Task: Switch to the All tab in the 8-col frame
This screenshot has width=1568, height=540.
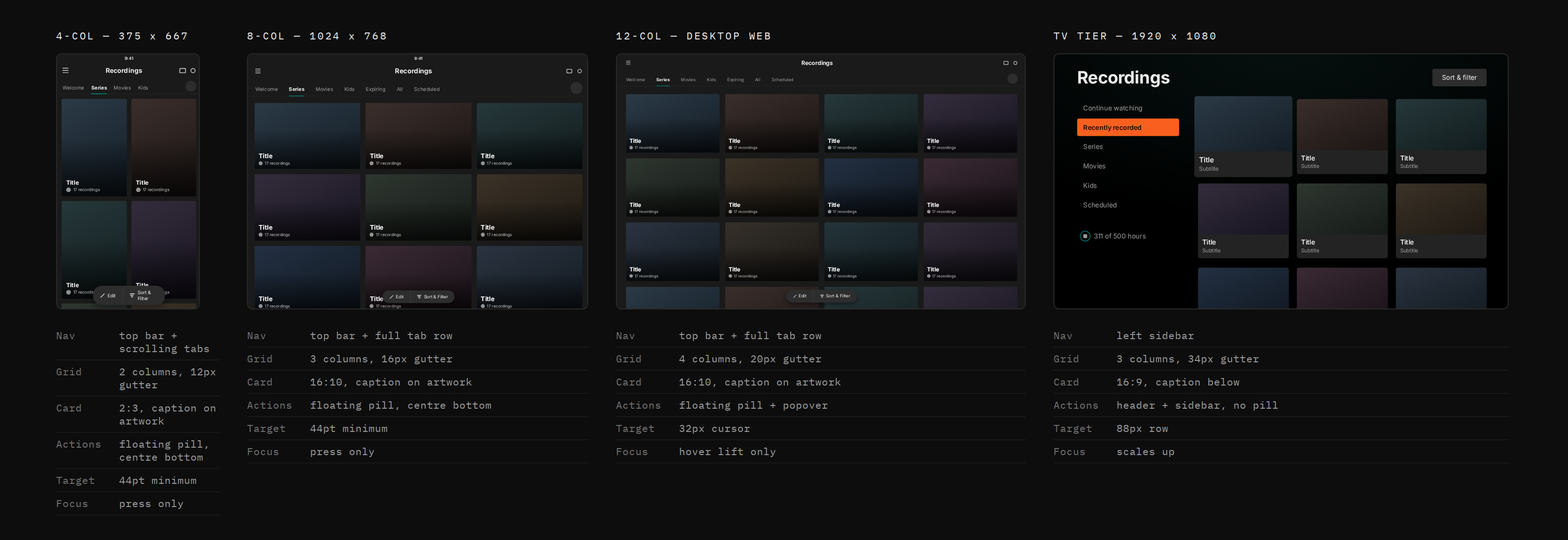Action: (x=400, y=90)
